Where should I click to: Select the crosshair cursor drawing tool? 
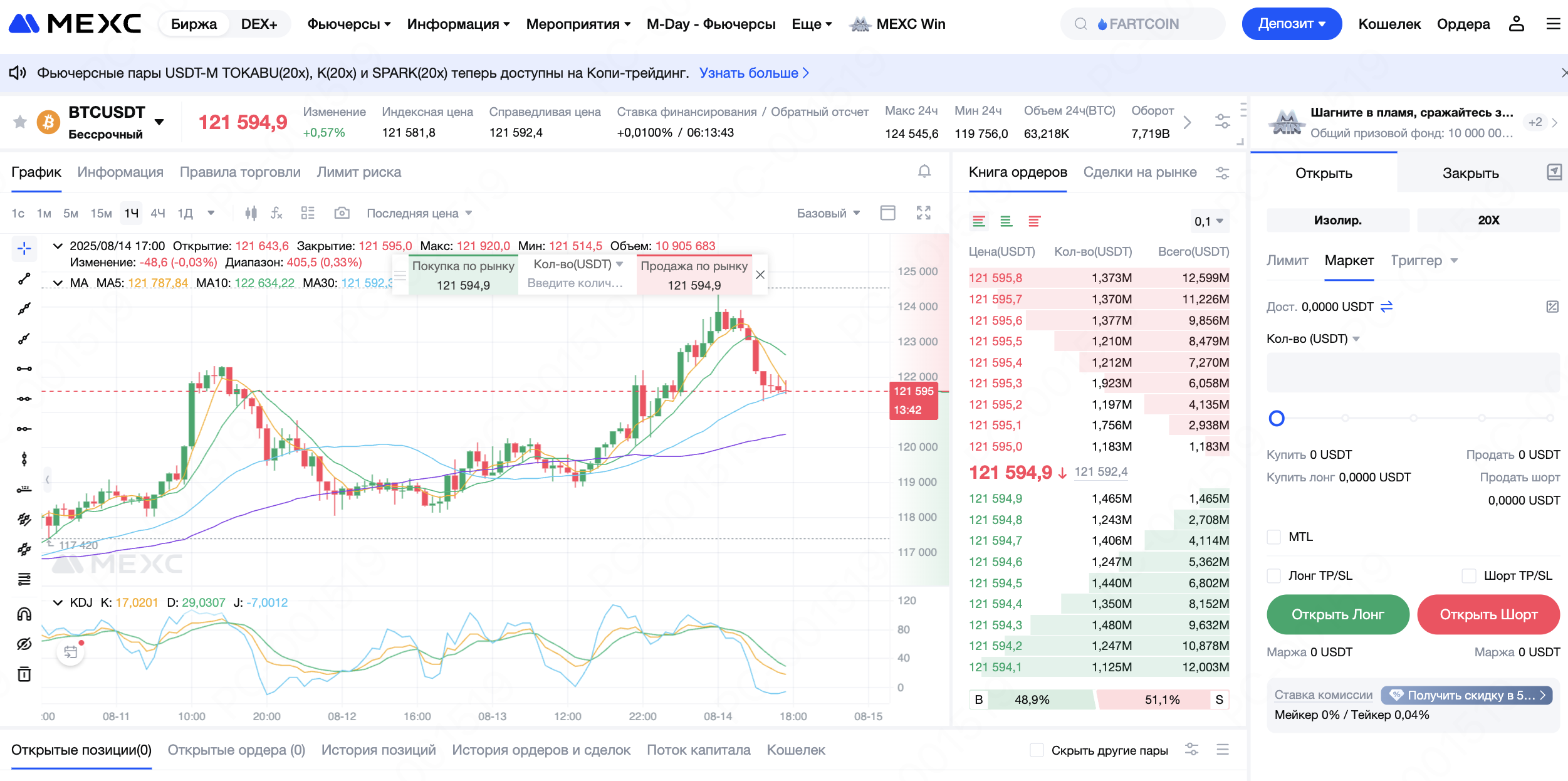pos(24,249)
